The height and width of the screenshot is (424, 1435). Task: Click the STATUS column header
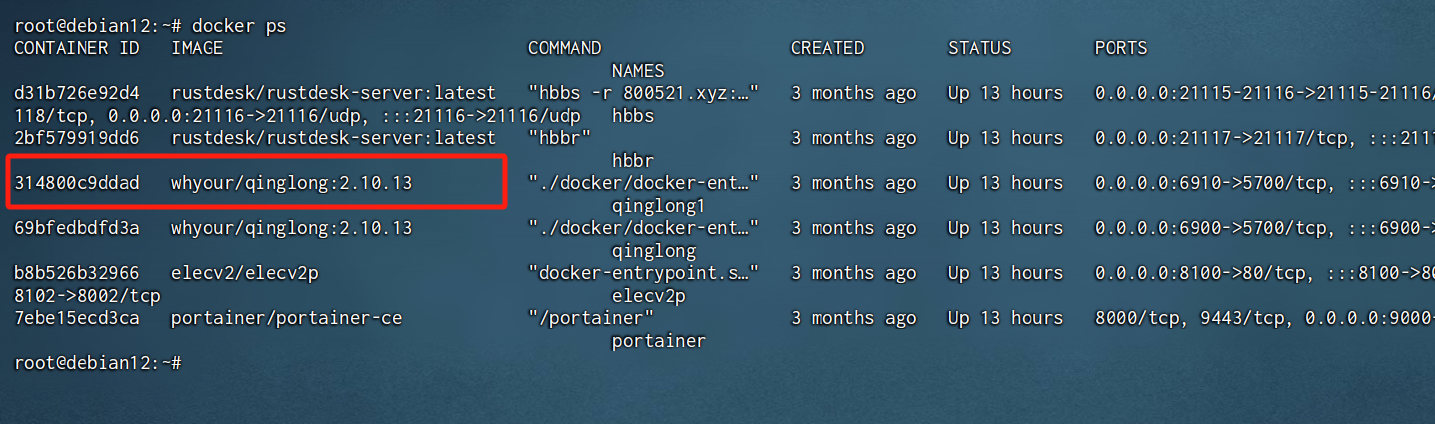(979, 48)
